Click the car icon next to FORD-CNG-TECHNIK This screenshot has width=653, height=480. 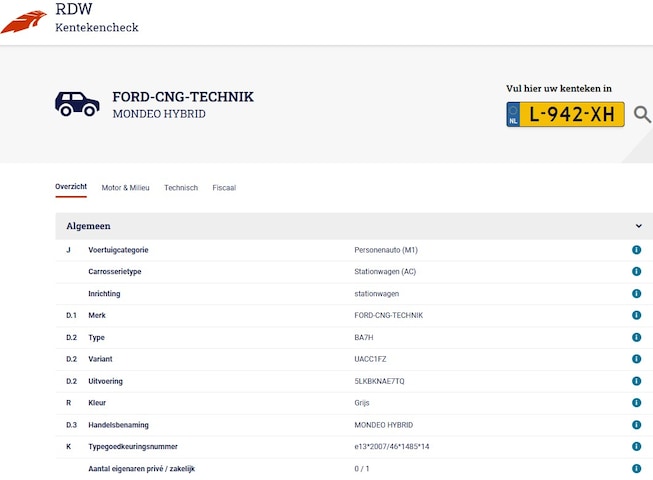[77, 104]
